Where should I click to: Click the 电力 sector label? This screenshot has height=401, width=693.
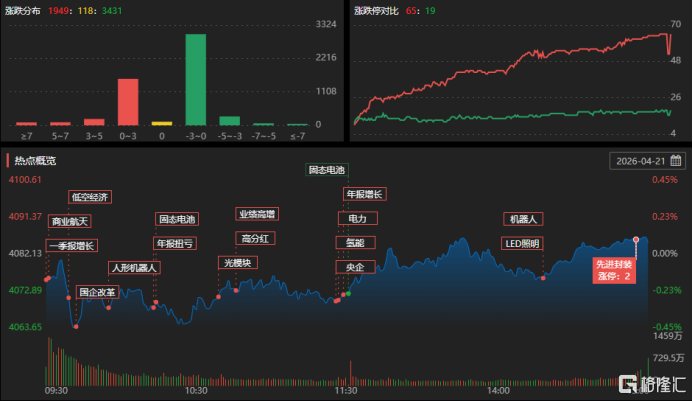pyautogui.click(x=357, y=218)
